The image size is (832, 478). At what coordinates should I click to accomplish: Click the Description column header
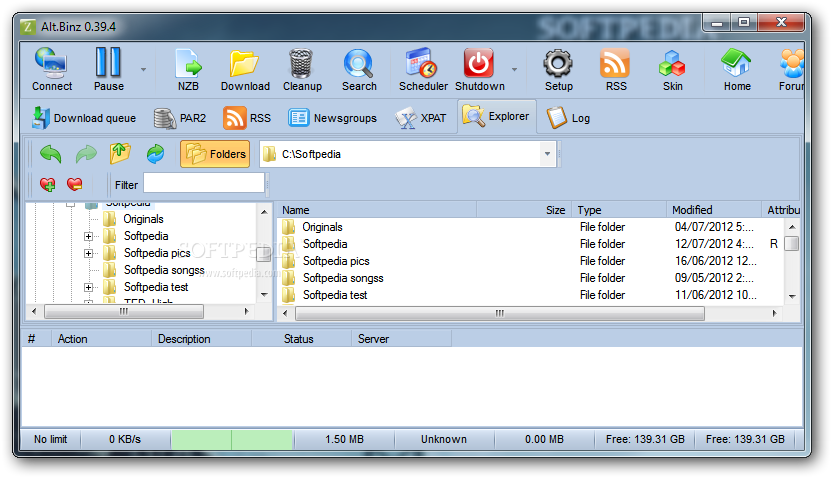(x=201, y=338)
